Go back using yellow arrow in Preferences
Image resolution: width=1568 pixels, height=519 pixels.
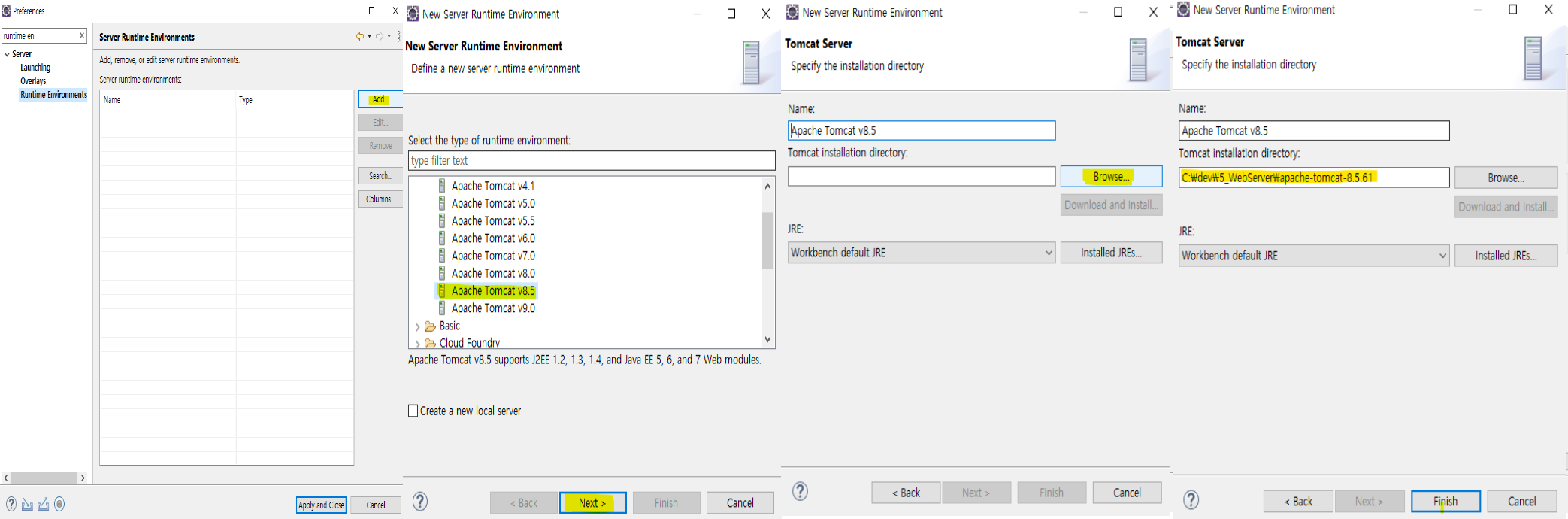360,36
